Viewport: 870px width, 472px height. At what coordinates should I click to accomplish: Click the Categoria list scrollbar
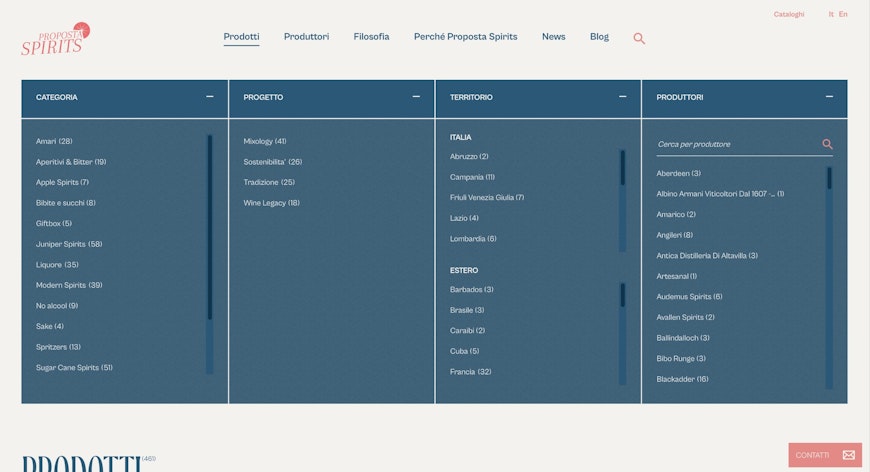(x=210, y=254)
